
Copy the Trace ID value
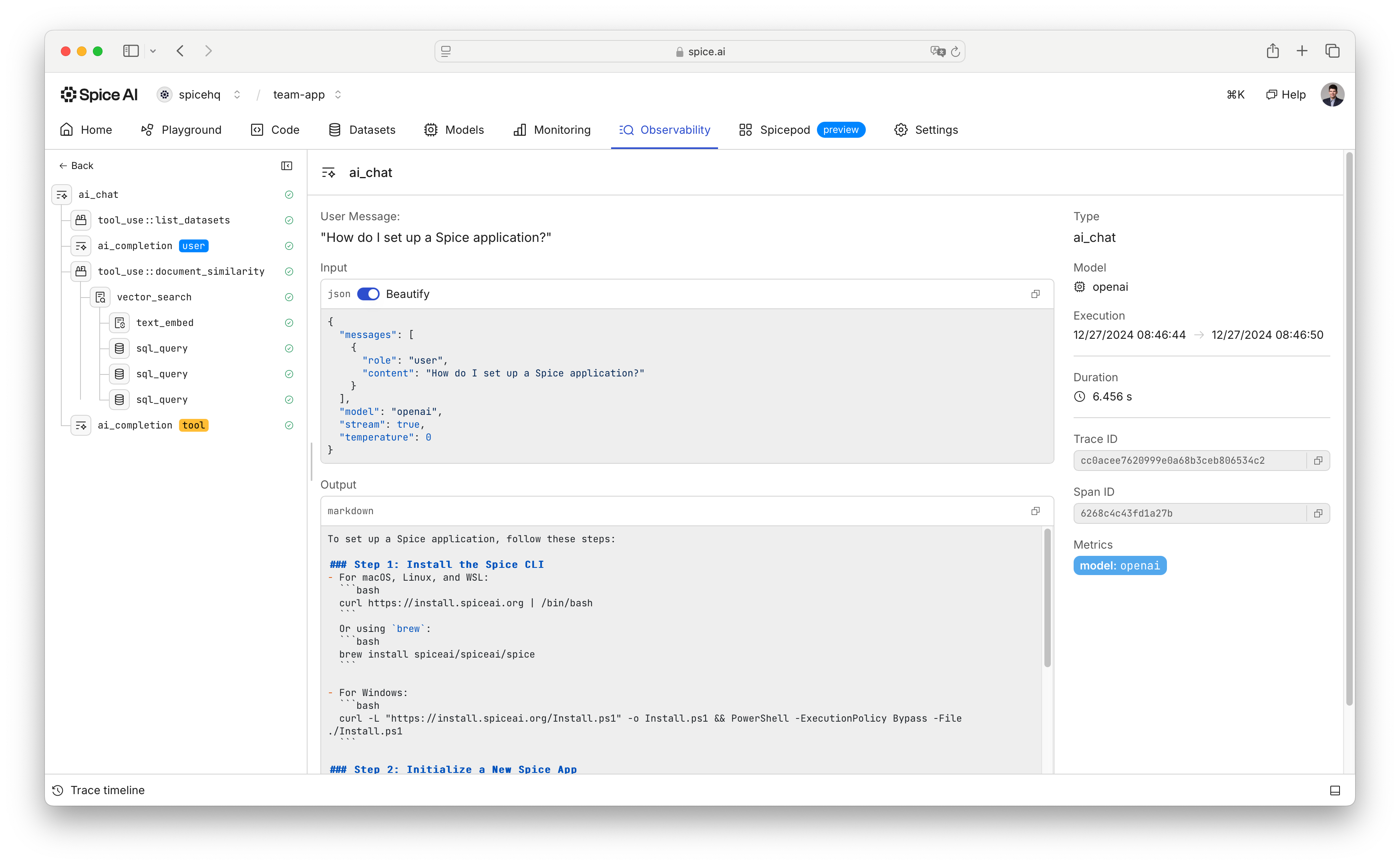[1318, 461]
